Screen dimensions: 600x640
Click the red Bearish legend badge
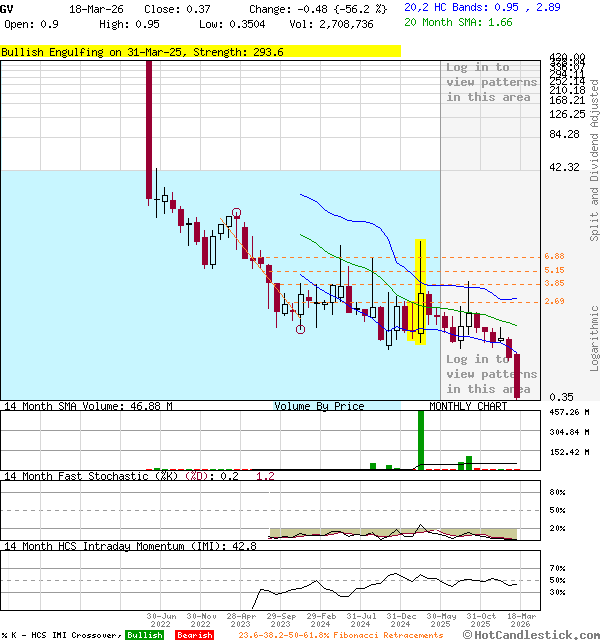(193, 635)
